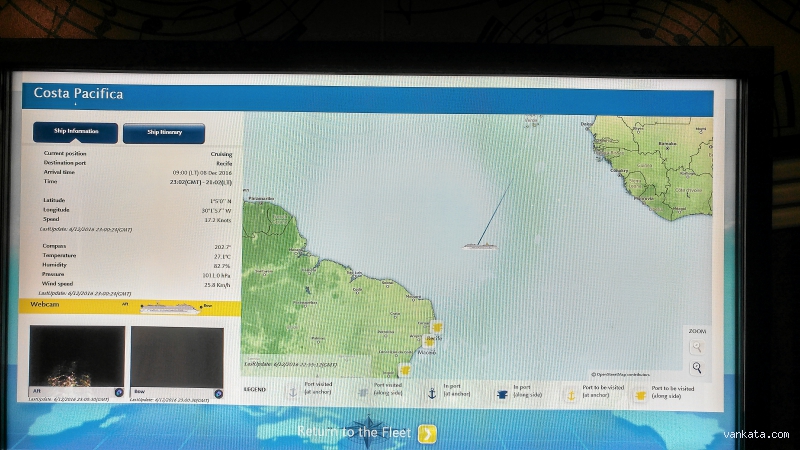The height and width of the screenshot is (450, 800).
Task: Click the Costa Pacifica title header
Action: [x=79, y=94]
